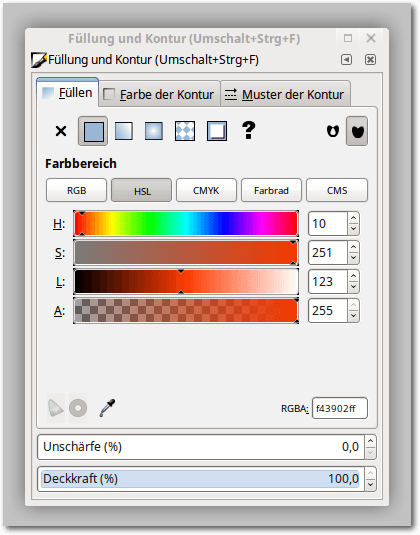Focus the H value field showing 10
This screenshot has height=535, width=420.
328,223
